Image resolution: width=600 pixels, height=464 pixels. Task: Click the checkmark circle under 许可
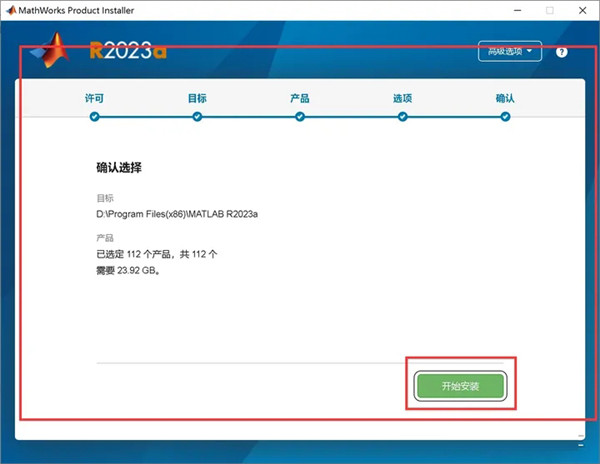tap(95, 117)
